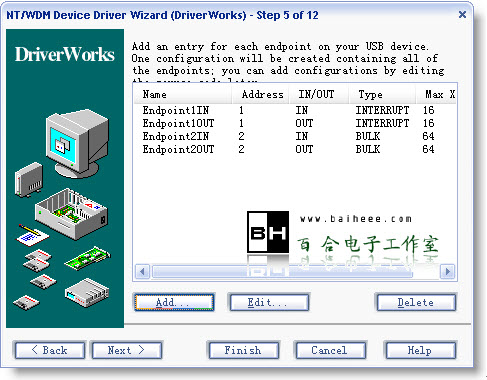The height and width of the screenshot is (380, 487).
Task: Click BULK type of Endpoint2OUT
Action: coord(368,149)
